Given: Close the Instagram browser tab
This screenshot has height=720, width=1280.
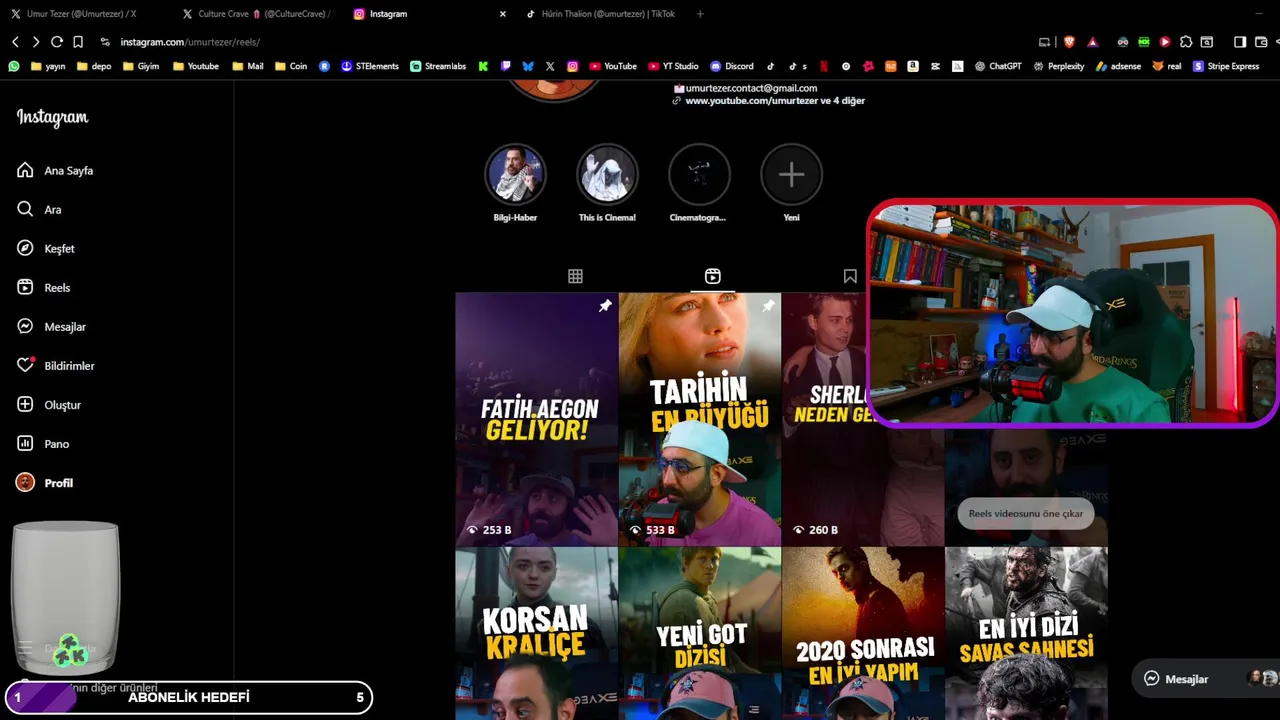Looking at the screenshot, I should 502,14.
